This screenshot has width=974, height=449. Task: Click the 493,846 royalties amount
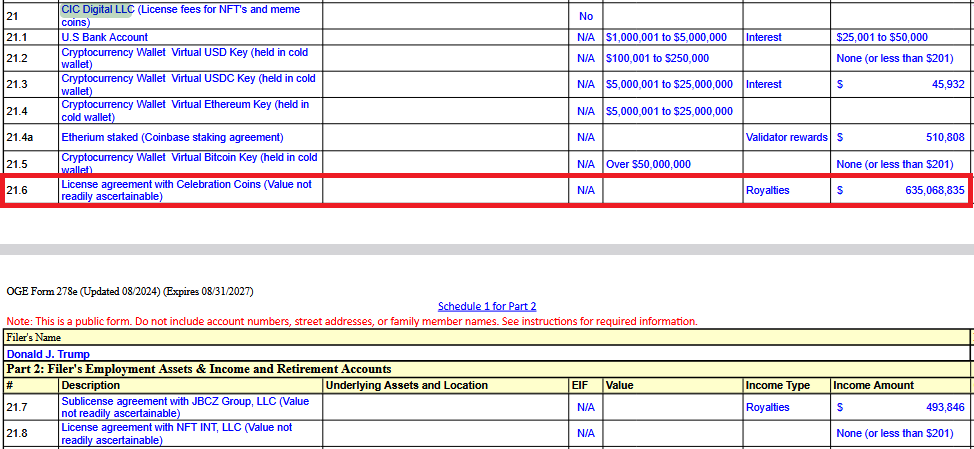945,407
